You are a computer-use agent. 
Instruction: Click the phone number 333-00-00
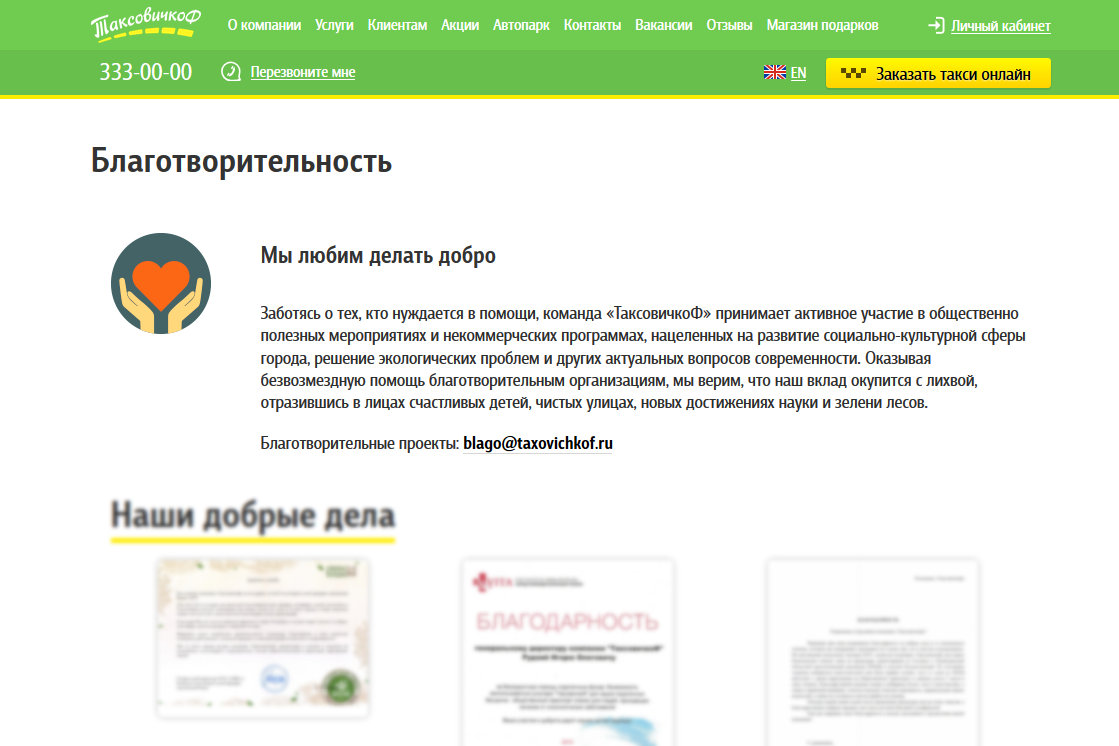[x=144, y=71]
